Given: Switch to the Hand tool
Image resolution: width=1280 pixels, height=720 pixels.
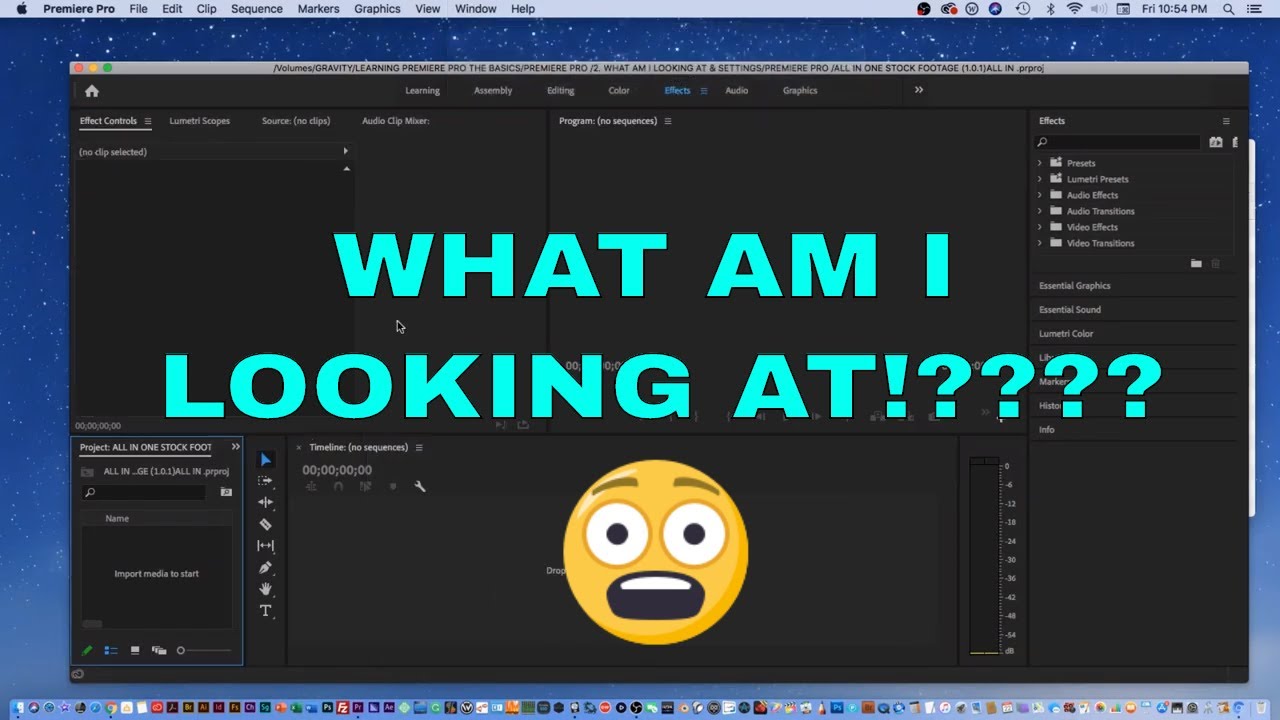Looking at the screenshot, I should (x=265, y=589).
